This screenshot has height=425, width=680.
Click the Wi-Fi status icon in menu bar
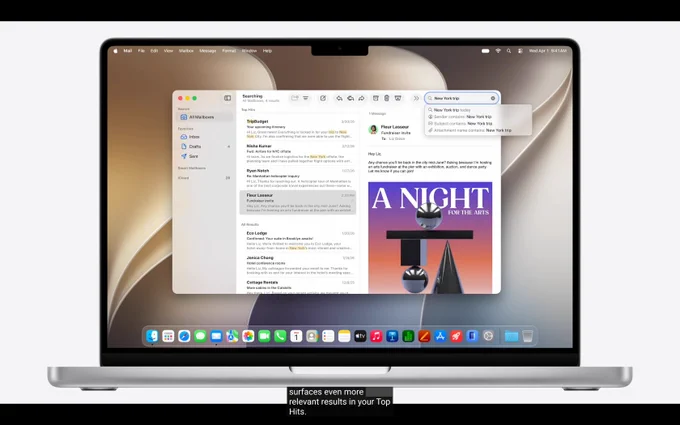pos(498,51)
